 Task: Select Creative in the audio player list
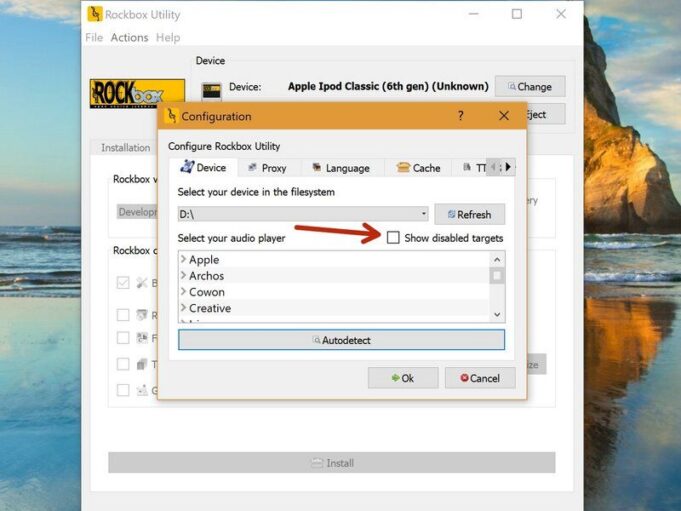(210, 308)
